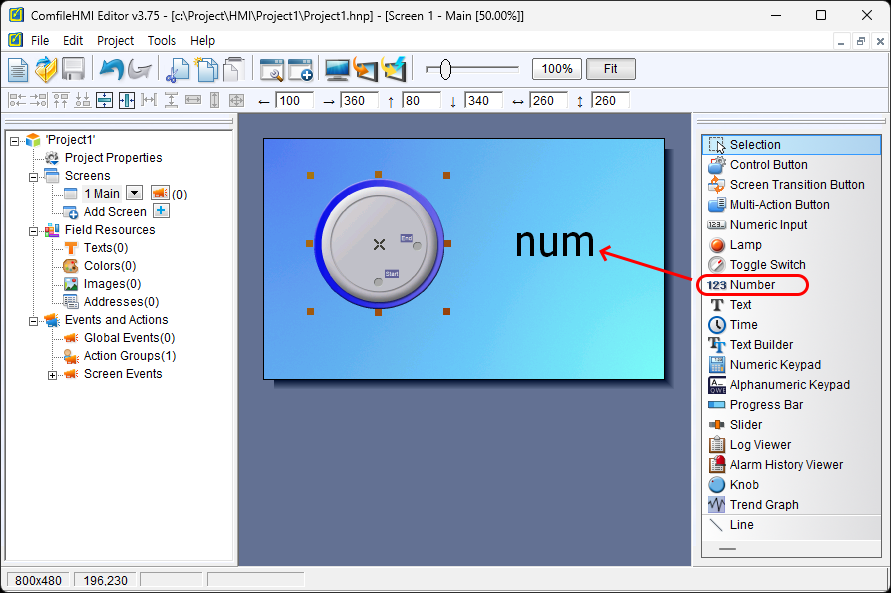The image size is (891, 593).
Task: Choose the Knob tool from the palette
Action: [x=744, y=485]
